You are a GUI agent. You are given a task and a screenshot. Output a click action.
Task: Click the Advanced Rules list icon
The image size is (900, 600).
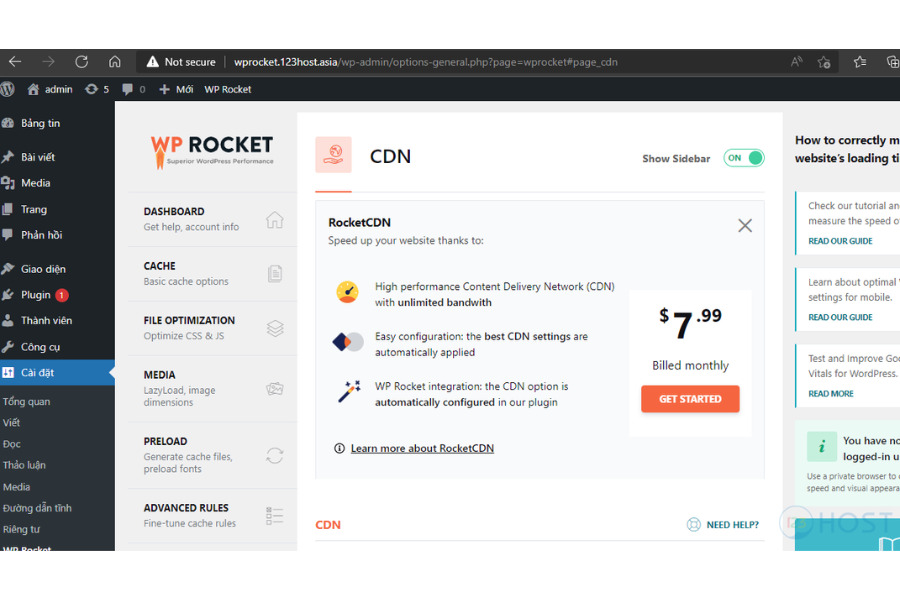click(273, 514)
